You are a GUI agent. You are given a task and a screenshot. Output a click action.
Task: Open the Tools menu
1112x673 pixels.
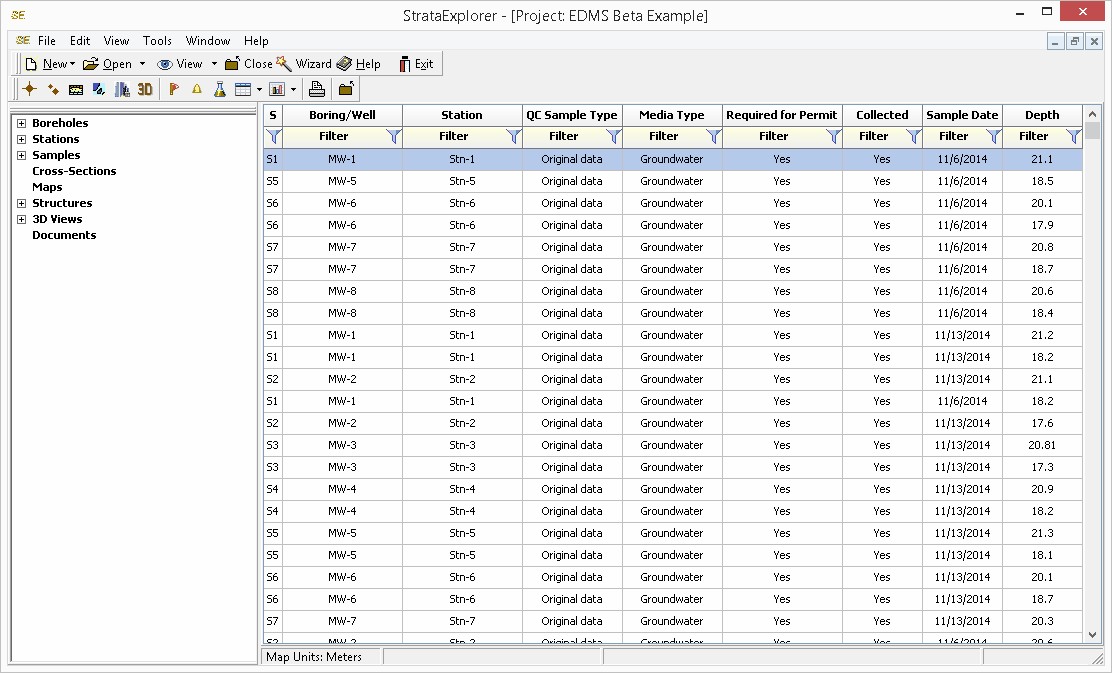[x=157, y=41]
